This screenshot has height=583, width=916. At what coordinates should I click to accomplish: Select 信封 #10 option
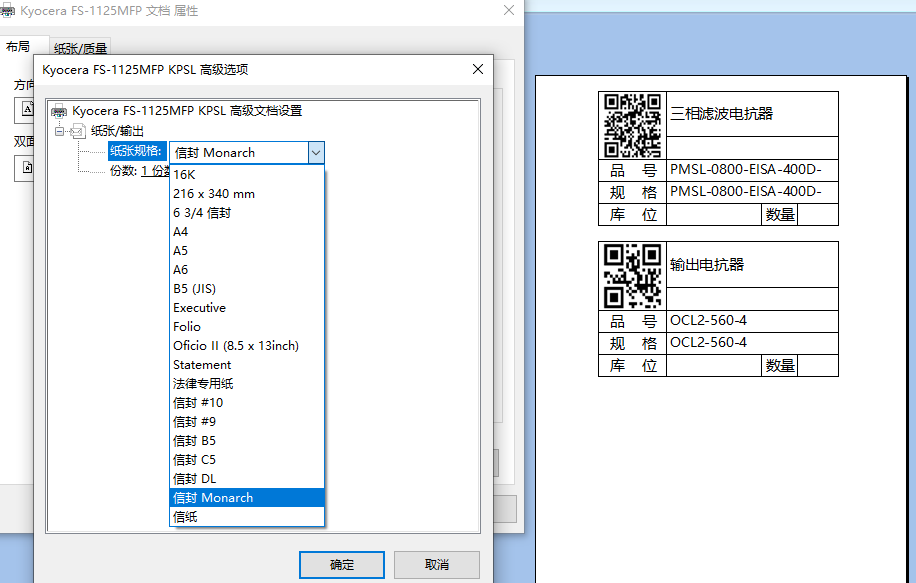(247, 402)
